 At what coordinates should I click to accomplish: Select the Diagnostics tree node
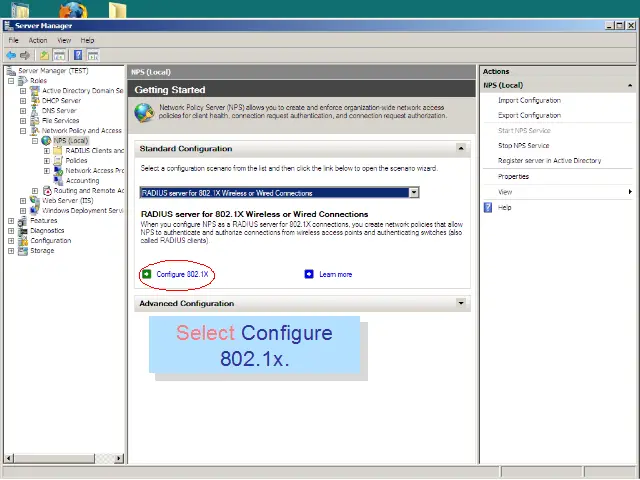click(x=47, y=231)
